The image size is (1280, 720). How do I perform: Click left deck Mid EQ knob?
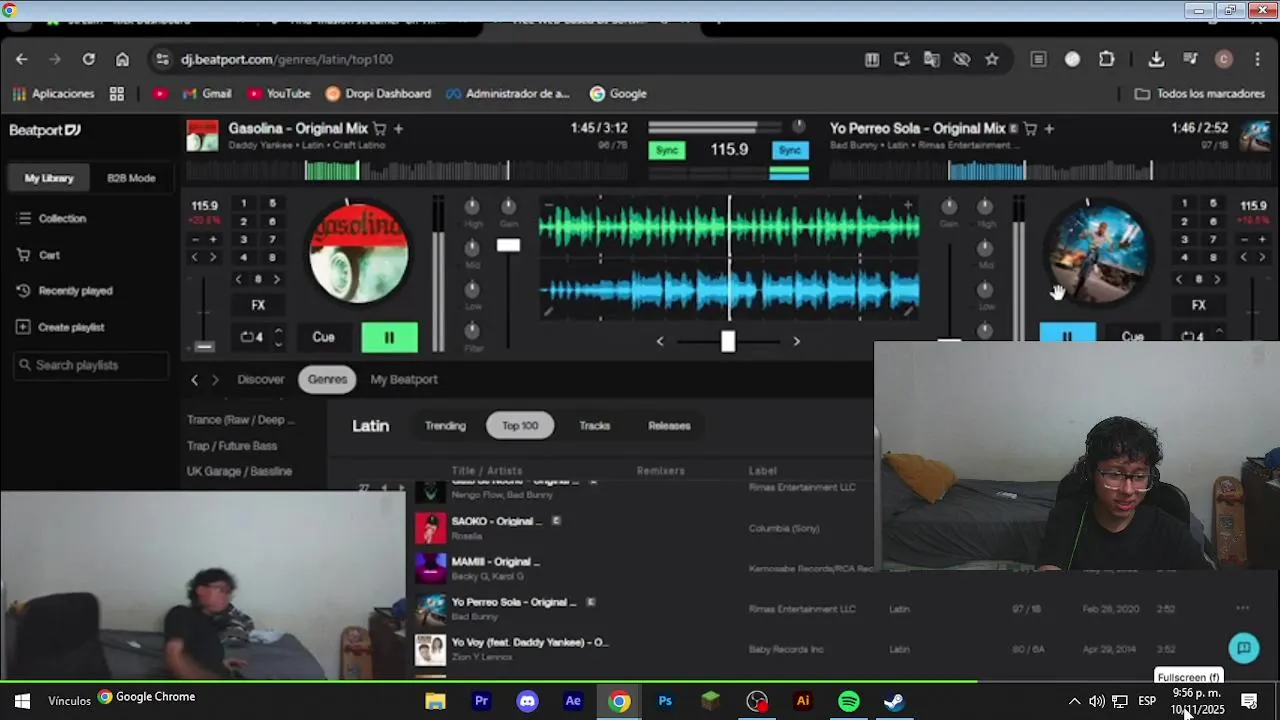click(x=472, y=248)
